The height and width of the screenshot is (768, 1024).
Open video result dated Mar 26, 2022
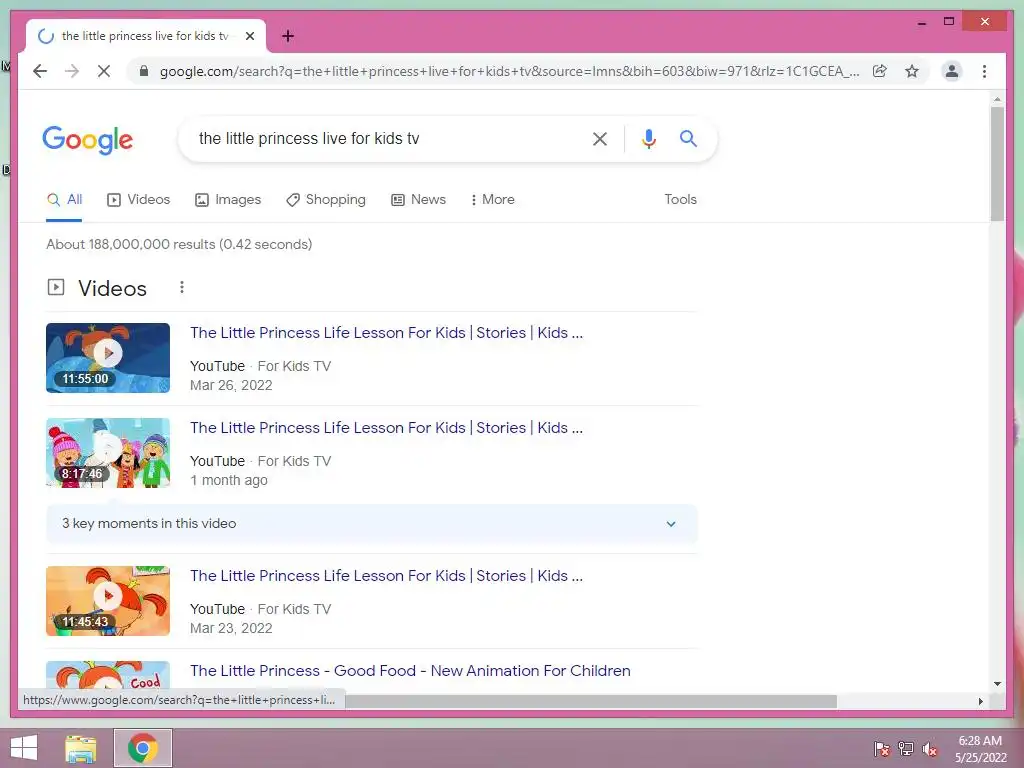[x=387, y=332]
